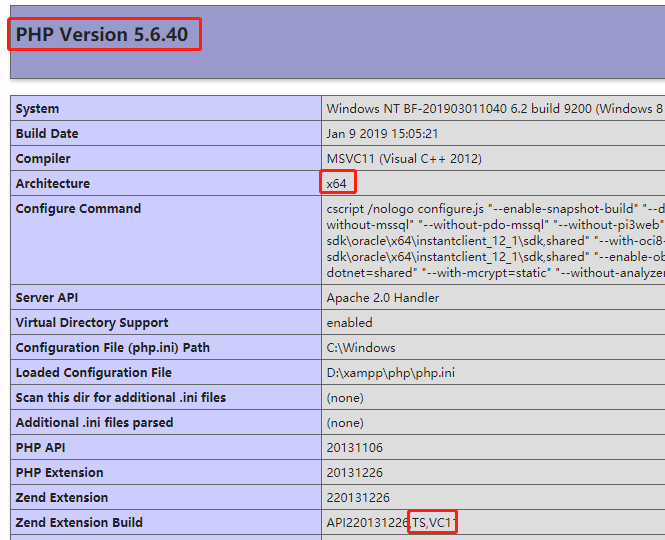This screenshot has height=540, width=665.
Task: Select Scan this dir for additional .ini files
Action: coord(120,397)
